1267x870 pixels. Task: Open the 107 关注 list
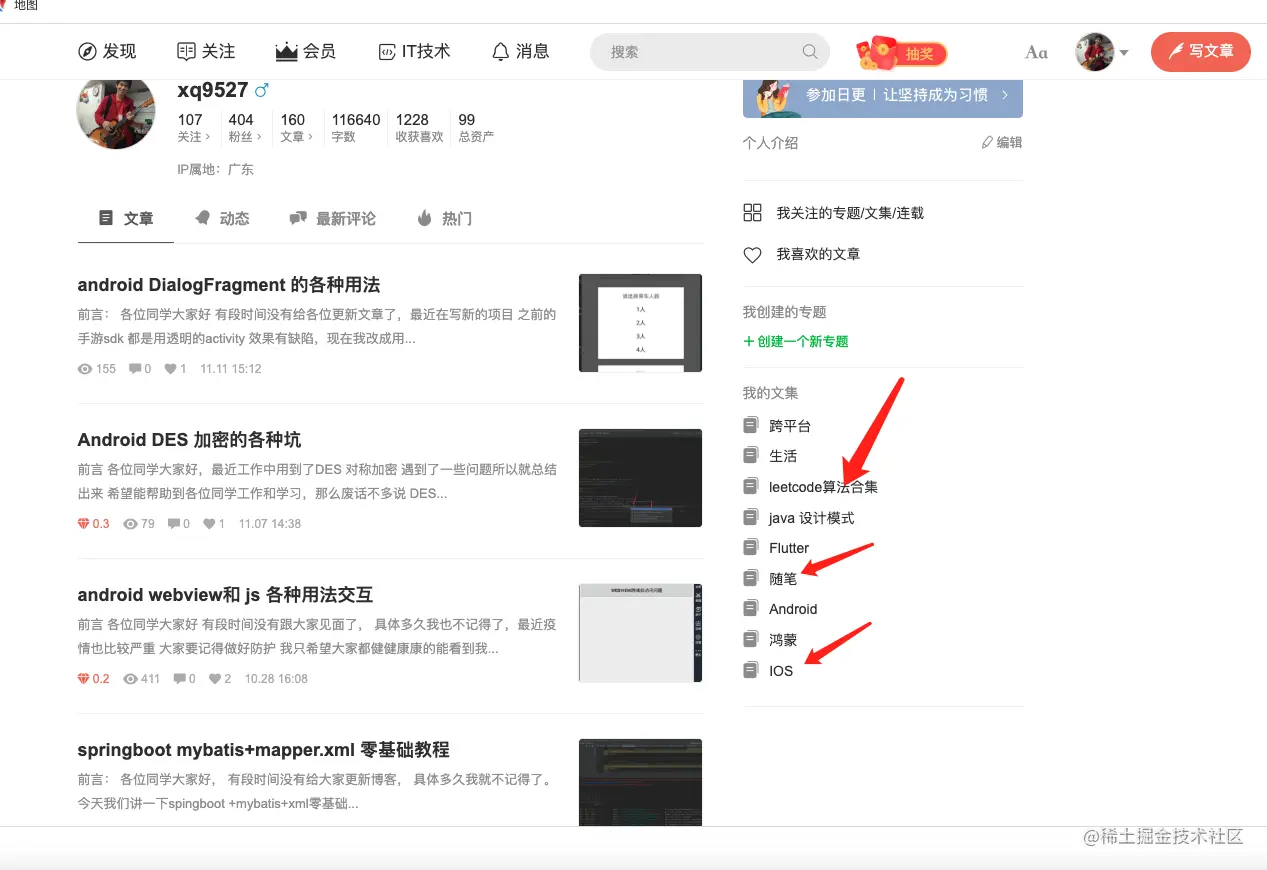point(192,127)
